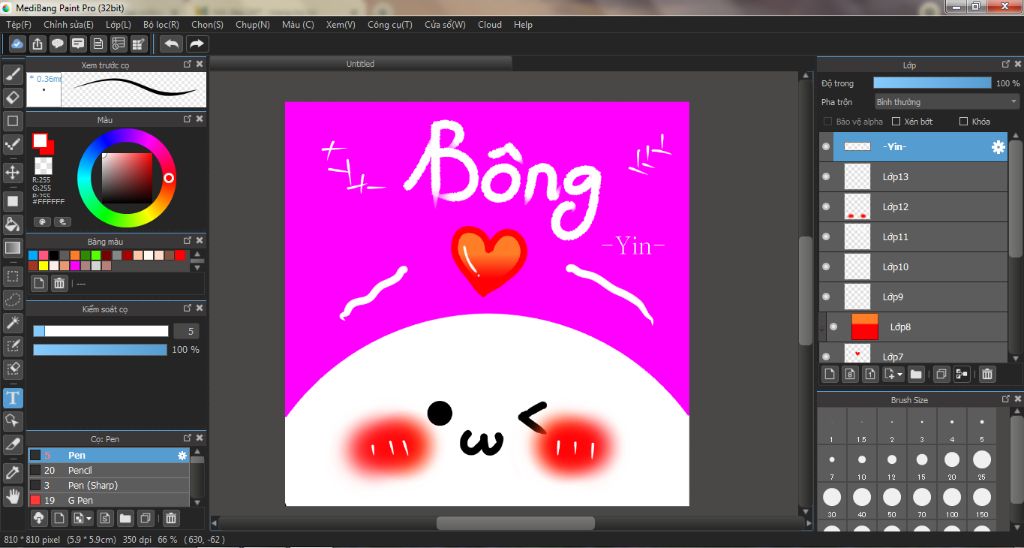The width and height of the screenshot is (1024, 548).
Task: Select the Magic Wand tool
Action: pos(13,322)
